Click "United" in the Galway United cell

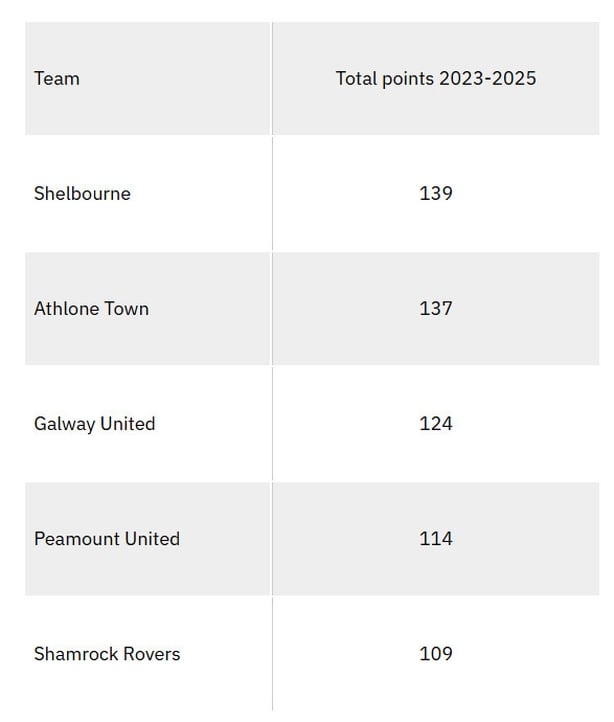pyautogui.click(x=127, y=423)
